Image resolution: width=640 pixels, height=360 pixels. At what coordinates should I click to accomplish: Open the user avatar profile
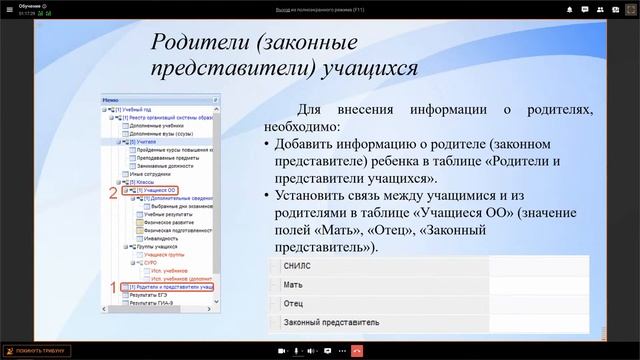pos(631,9)
